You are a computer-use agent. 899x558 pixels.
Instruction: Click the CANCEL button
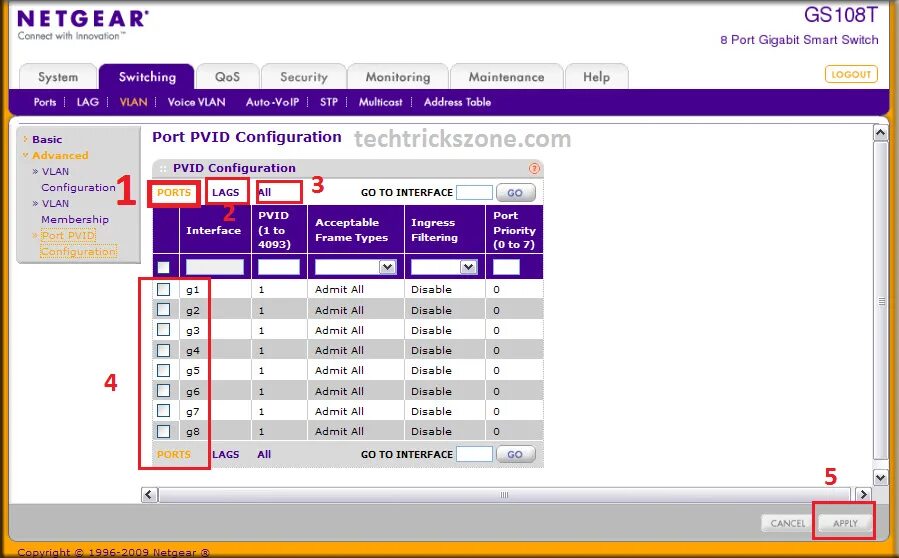pyautogui.click(x=788, y=523)
